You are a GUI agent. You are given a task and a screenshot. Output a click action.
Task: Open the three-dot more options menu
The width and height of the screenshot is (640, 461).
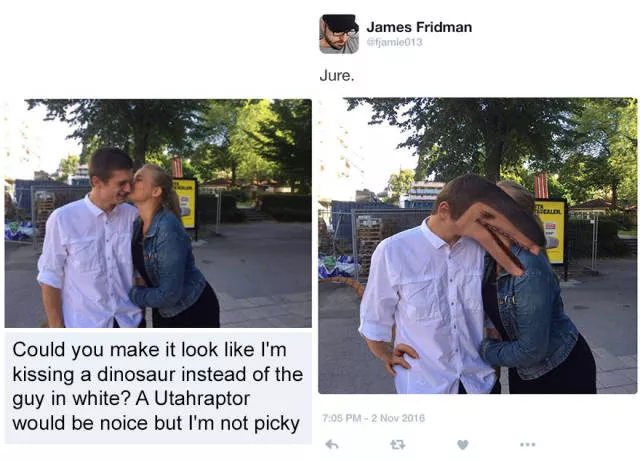coord(528,444)
